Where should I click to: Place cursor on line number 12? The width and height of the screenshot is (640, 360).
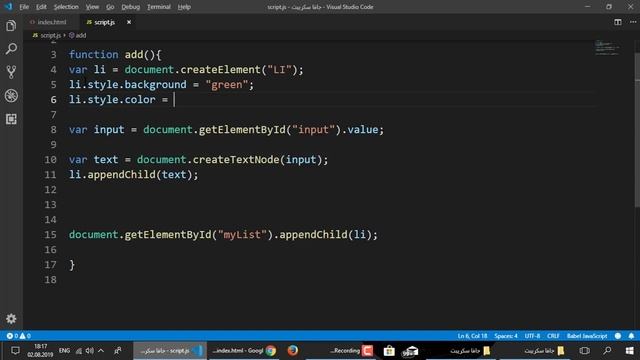point(50,189)
